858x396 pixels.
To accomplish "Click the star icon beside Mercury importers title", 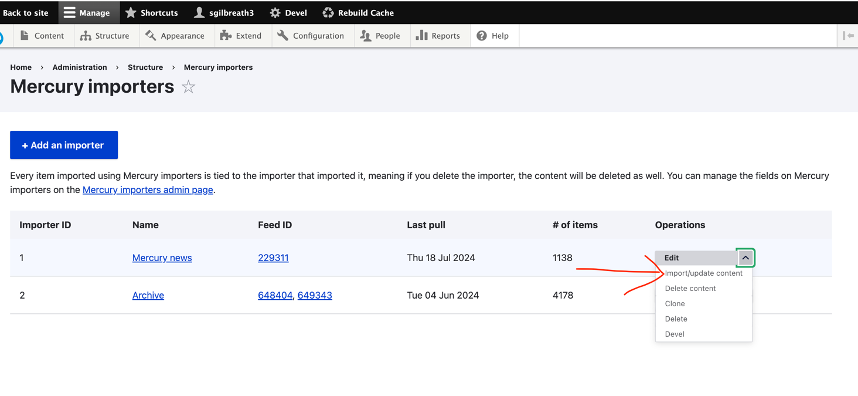I will pyautogui.click(x=188, y=86).
